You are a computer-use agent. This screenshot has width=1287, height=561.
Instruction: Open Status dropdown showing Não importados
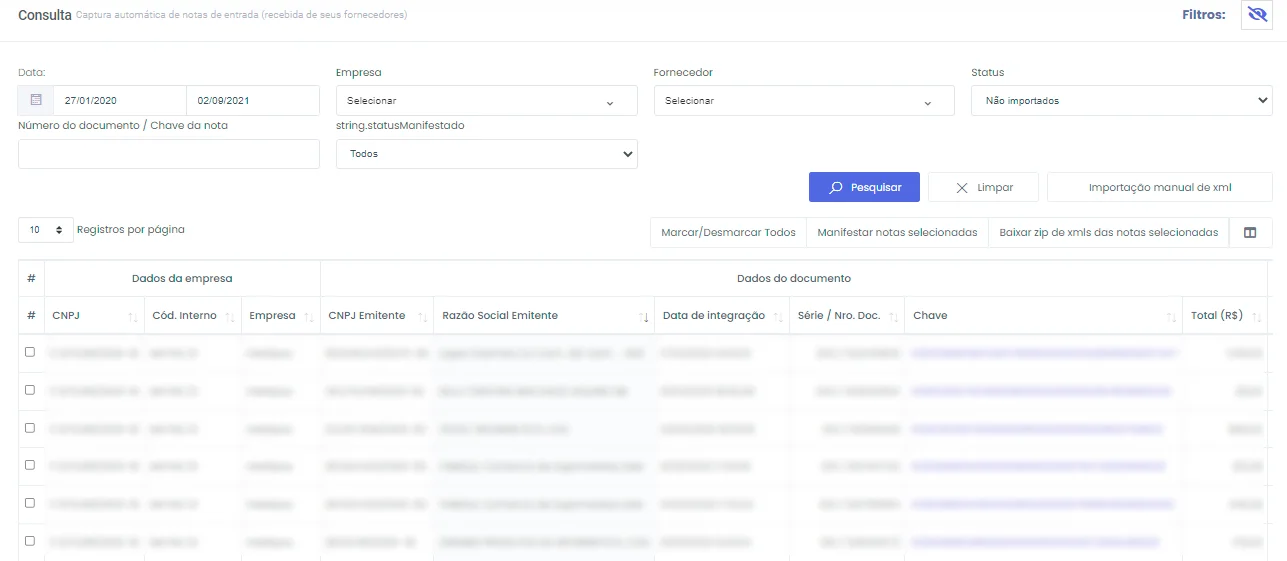[x=1121, y=101]
